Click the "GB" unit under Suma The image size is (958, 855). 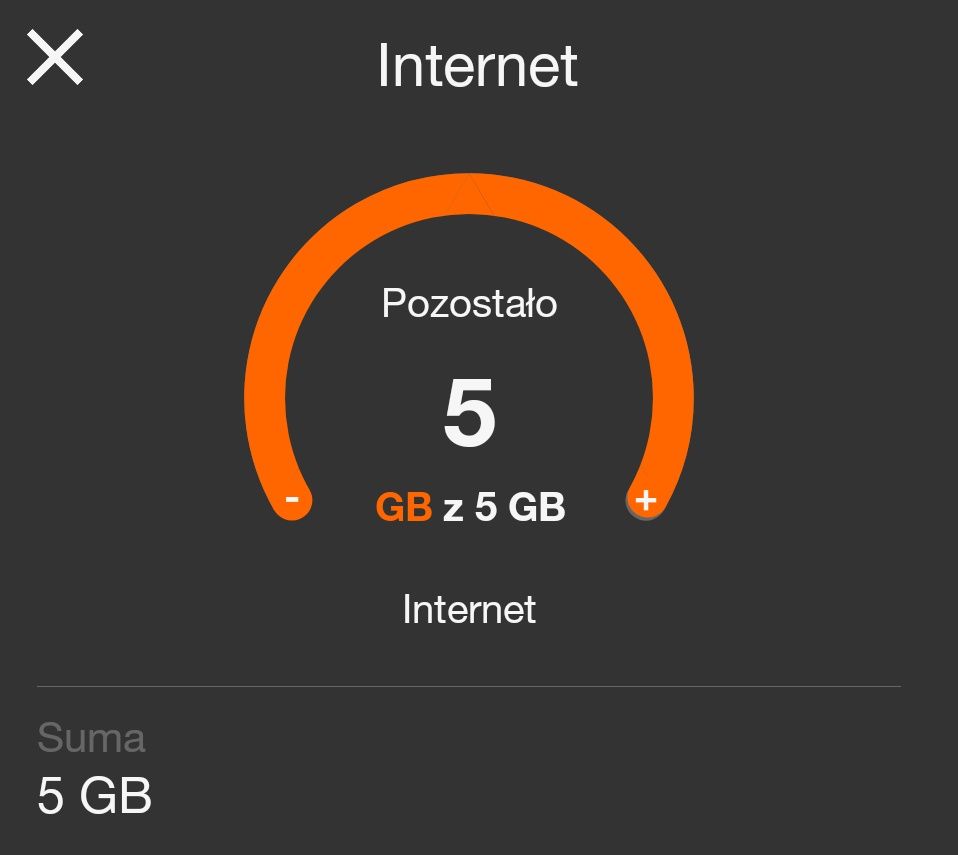(x=115, y=796)
